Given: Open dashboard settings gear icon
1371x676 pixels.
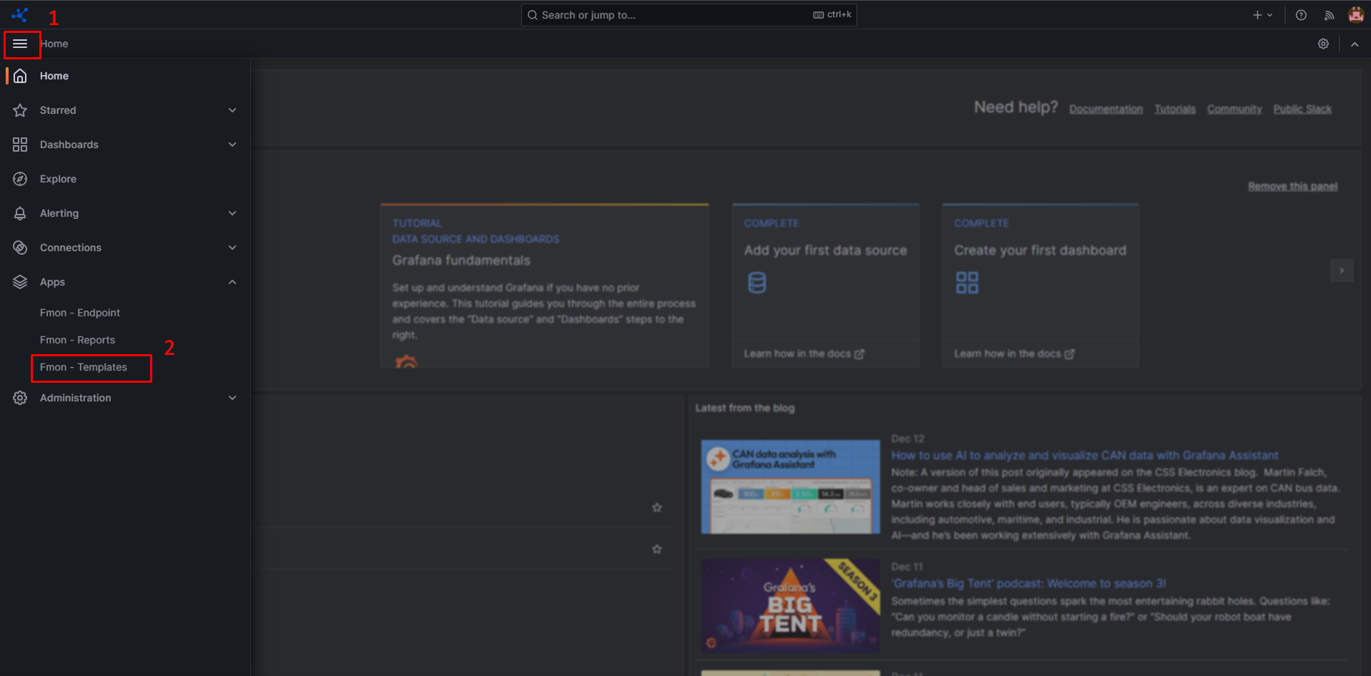Looking at the screenshot, I should tap(1323, 44).
